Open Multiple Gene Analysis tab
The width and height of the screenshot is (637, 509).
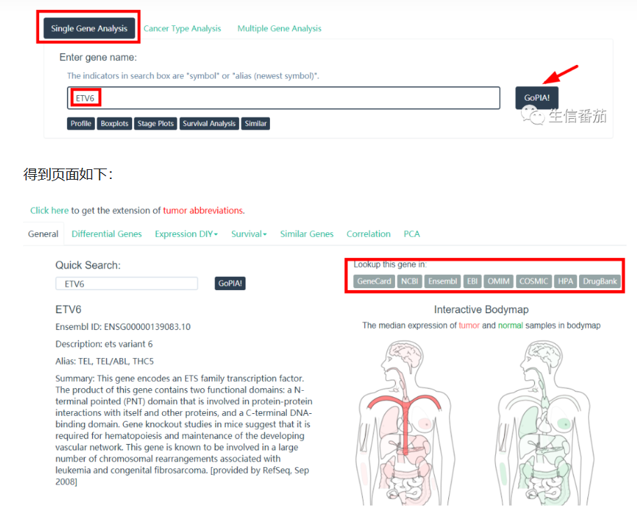click(279, 28)
